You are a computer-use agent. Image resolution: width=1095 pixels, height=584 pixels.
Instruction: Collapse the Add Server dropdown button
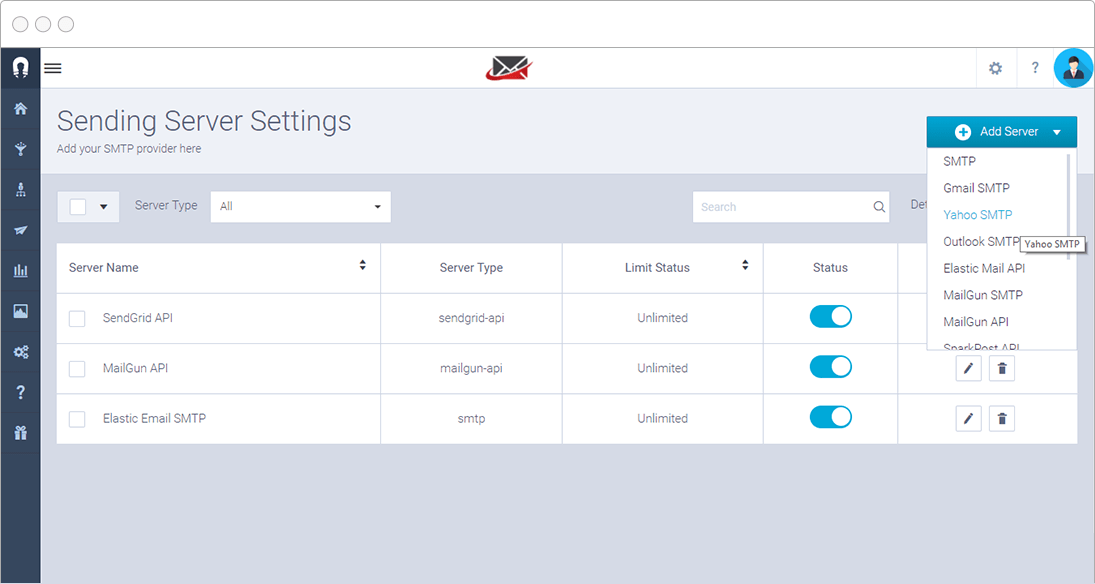(x=1001, y=131)
